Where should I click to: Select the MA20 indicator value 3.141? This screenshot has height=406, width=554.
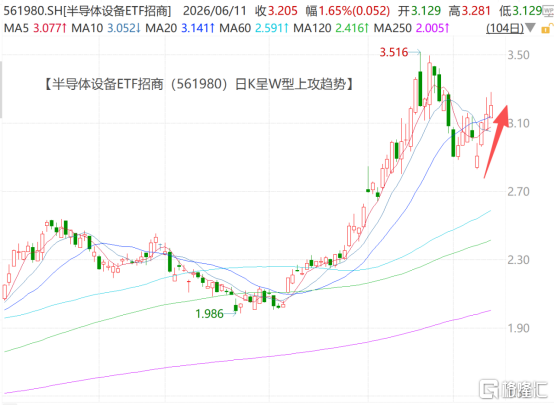click(x=198, y=28)
